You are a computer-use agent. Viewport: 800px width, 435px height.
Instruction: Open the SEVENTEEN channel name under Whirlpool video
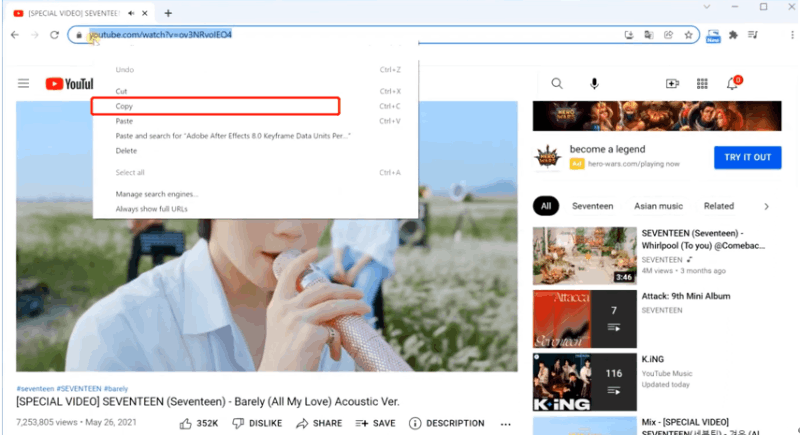click(x=662, y=260)
